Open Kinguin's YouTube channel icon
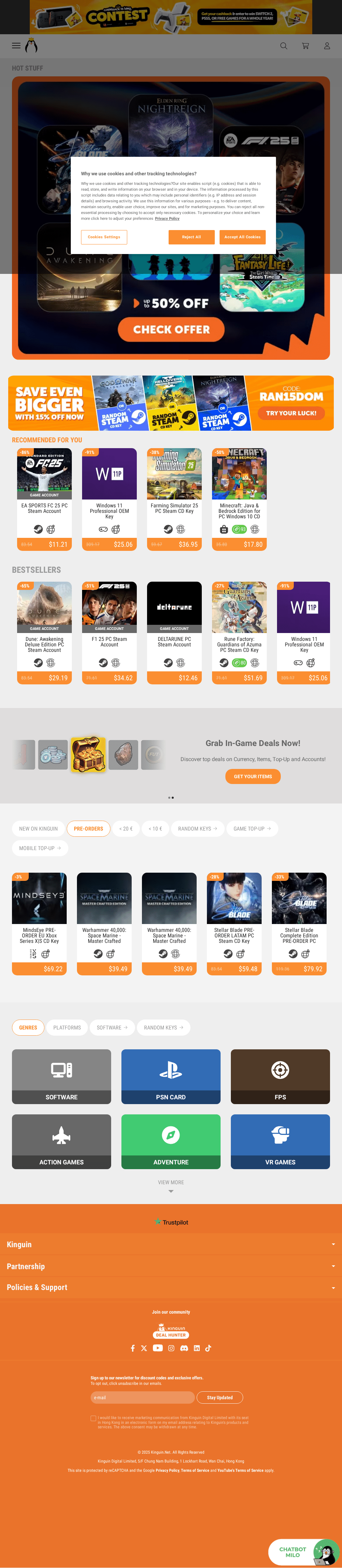The height and width of the screenshot is (1568, 342). pyautogui.click(x=158, y=1348)
